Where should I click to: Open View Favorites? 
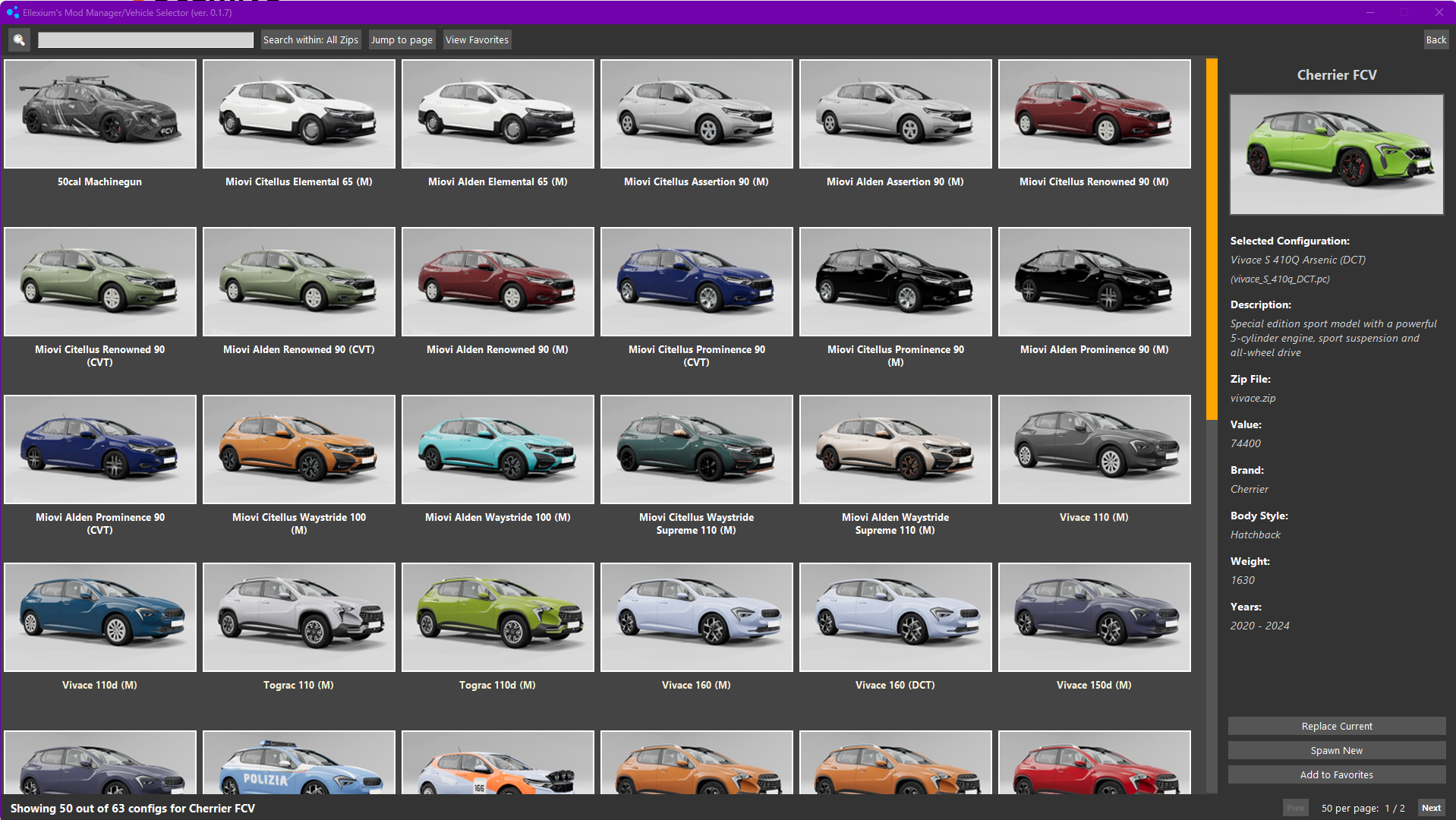pos(477,40)
